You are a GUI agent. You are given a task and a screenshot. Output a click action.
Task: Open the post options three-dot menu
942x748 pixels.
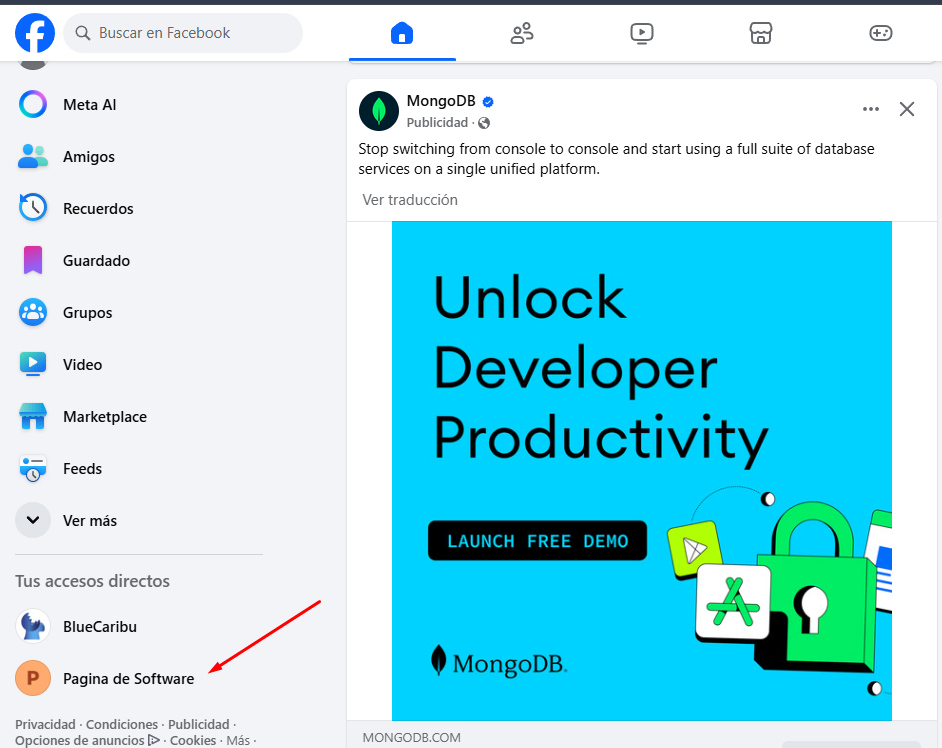(871, 109)
